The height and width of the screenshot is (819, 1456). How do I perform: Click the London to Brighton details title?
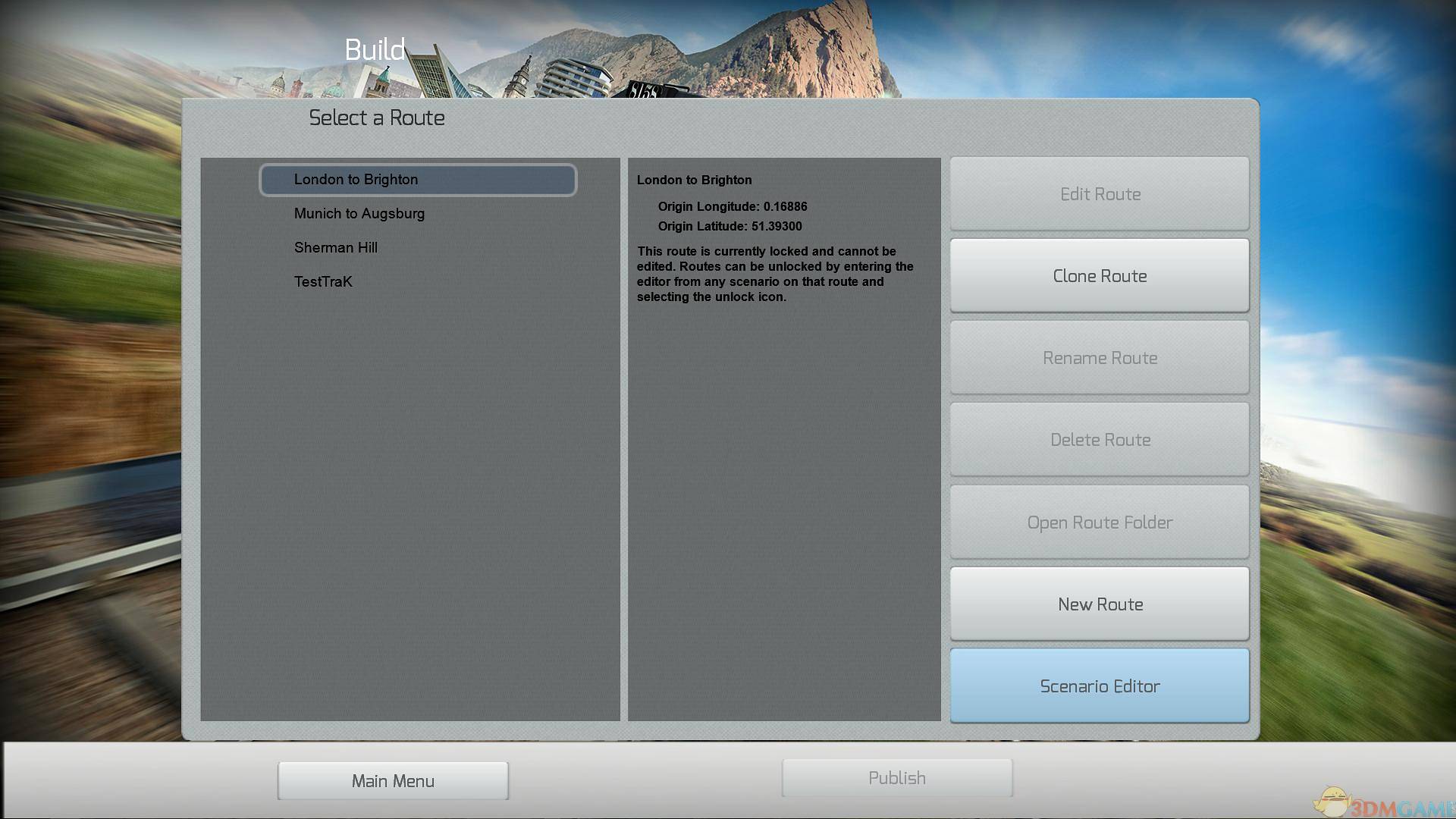tap(694, 180)
